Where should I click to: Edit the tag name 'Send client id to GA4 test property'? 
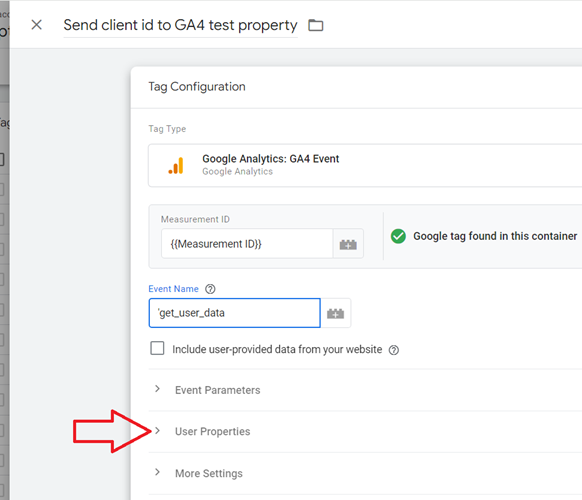pos(180,25)
